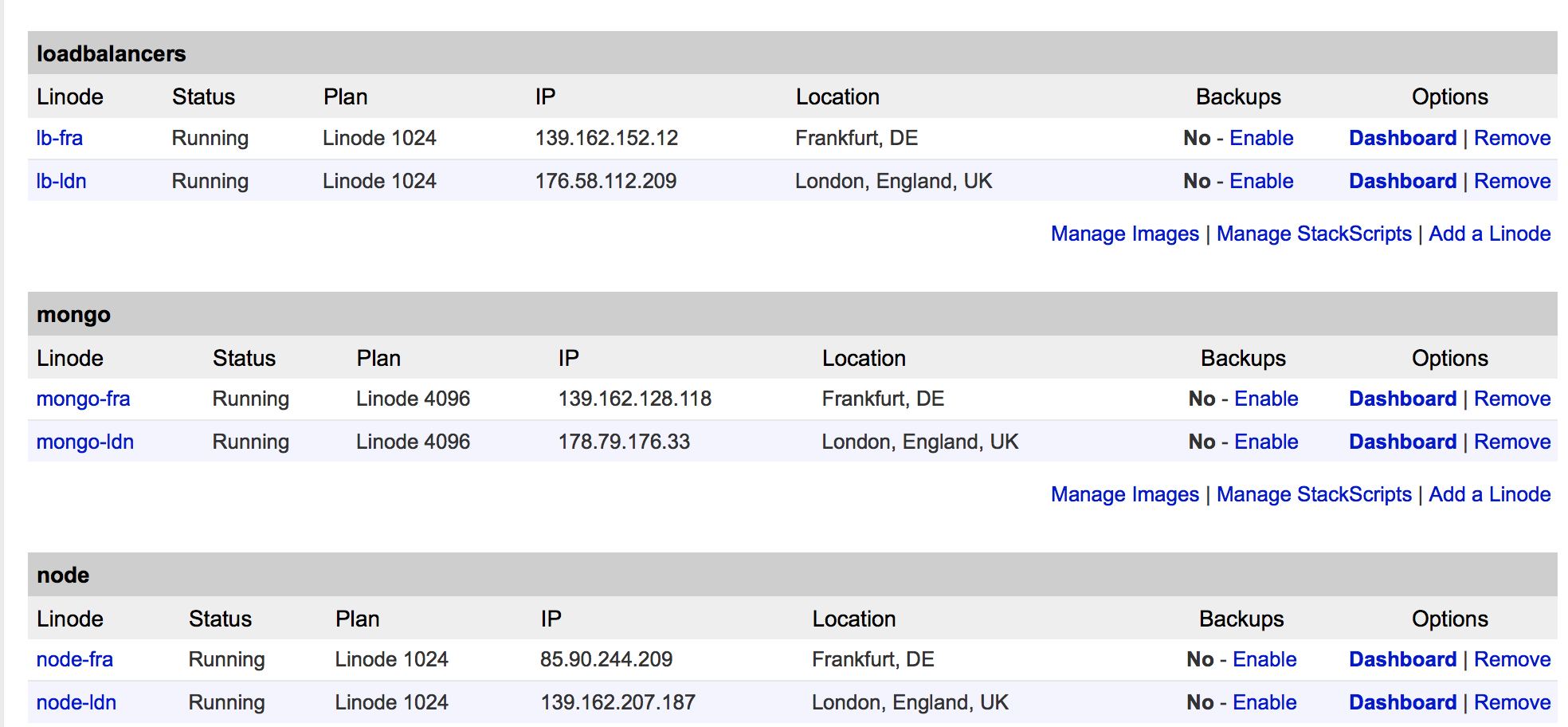
Task: Open the lb-fra Linode link
Action: (60, 138)
